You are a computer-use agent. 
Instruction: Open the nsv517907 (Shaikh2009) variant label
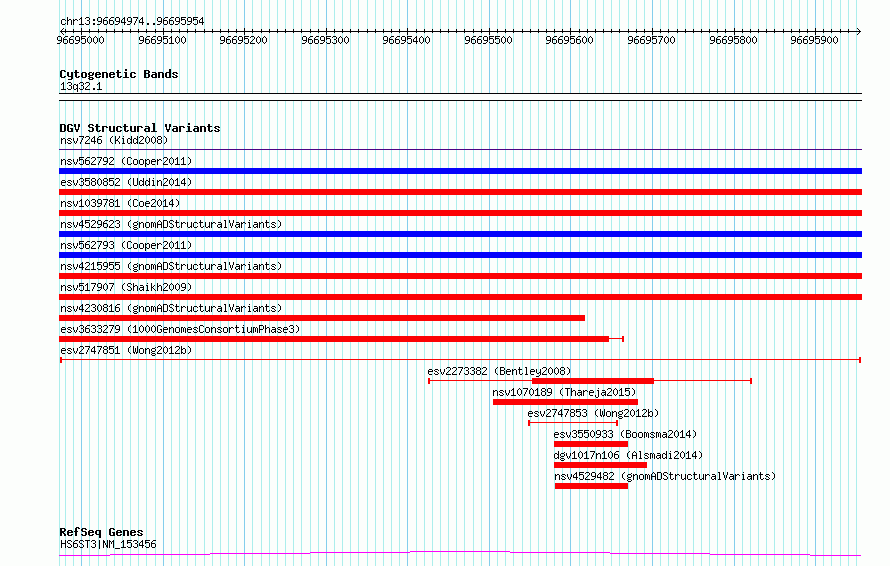126,287
